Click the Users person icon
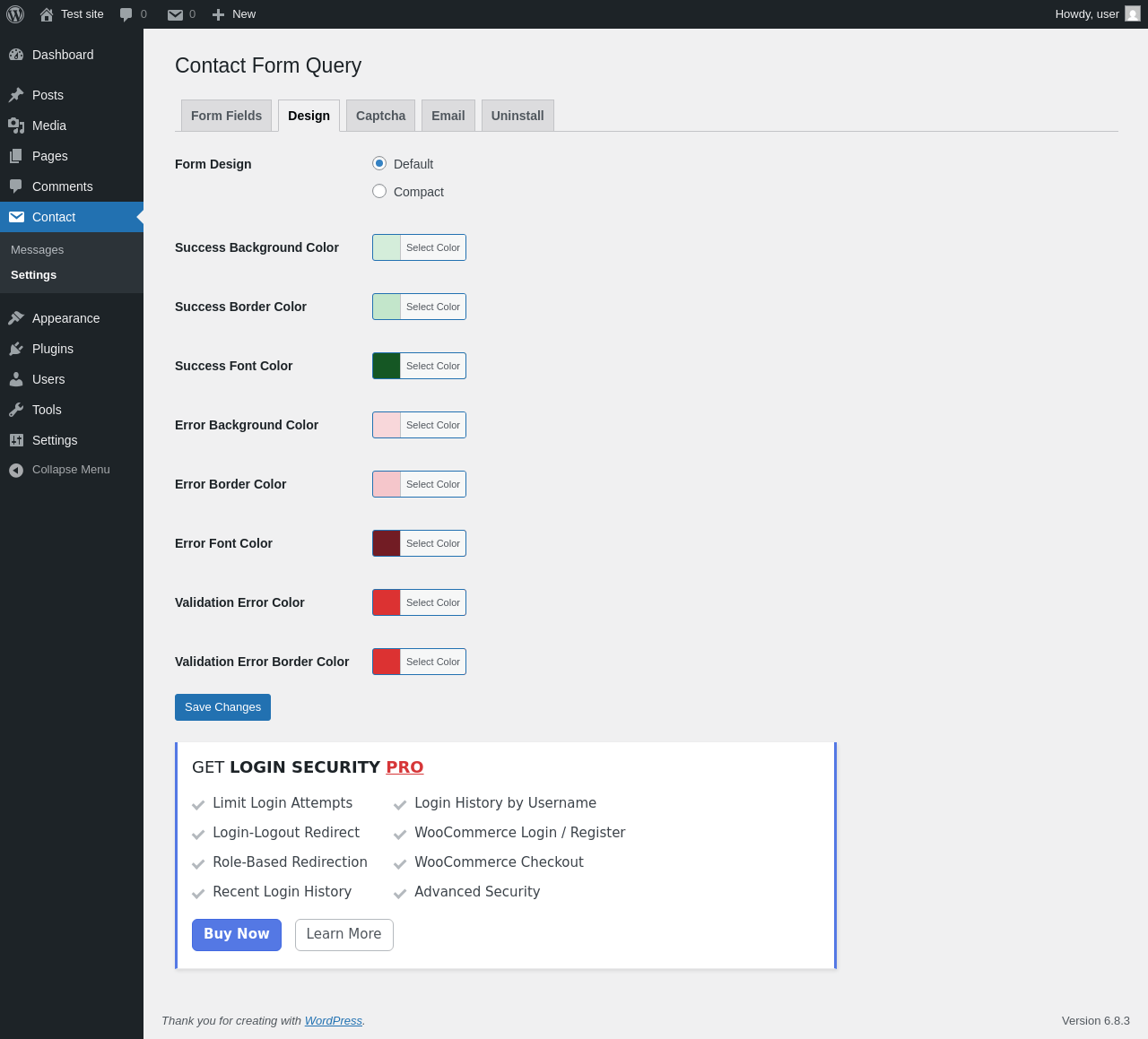Screen dimensions: 1148x1039 pos(16,379)
